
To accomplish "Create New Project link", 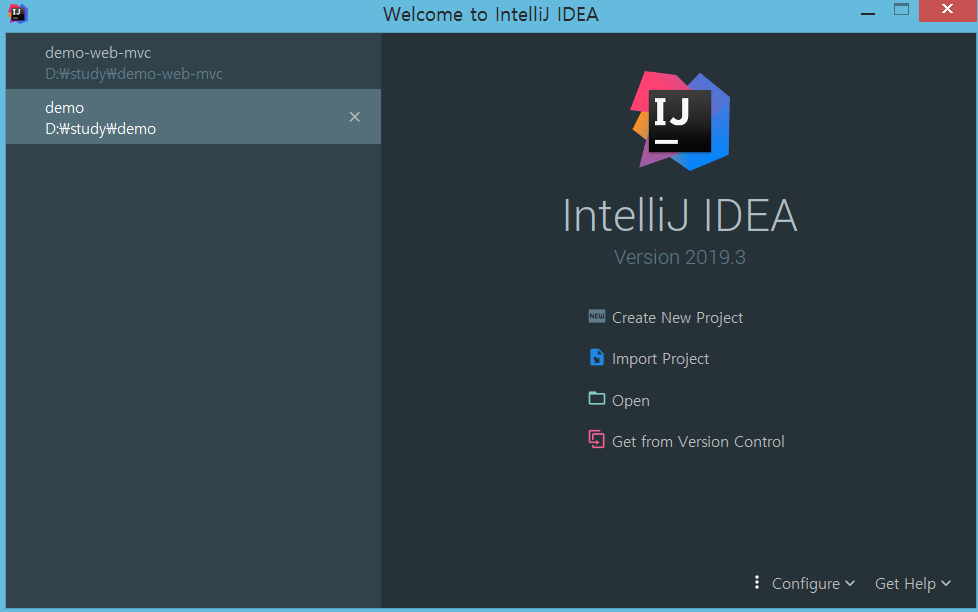I will pyautogui.click(x=677, y=318).
